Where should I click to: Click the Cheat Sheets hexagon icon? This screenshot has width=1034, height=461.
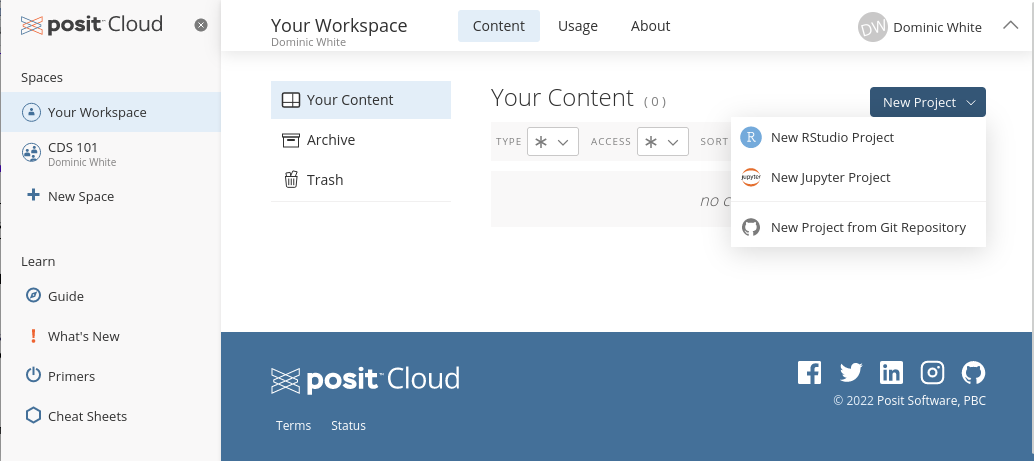(33, 415)
